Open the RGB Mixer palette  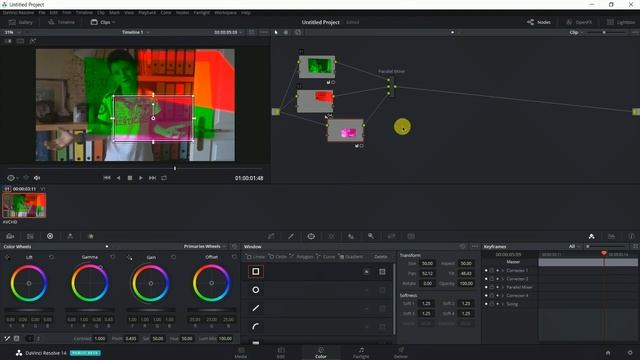tap(70, 236)
